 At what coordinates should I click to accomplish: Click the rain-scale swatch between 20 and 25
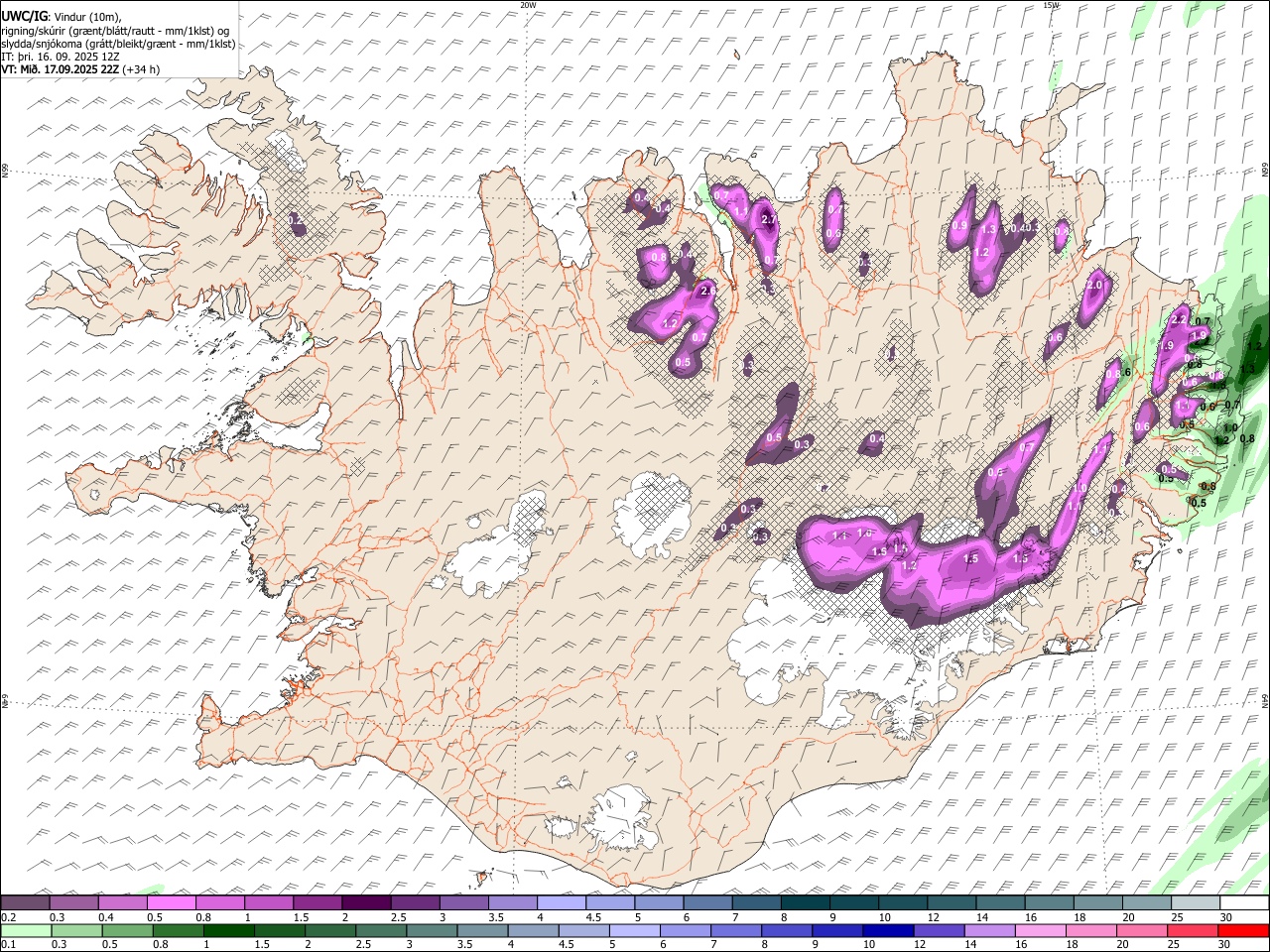1142,930
